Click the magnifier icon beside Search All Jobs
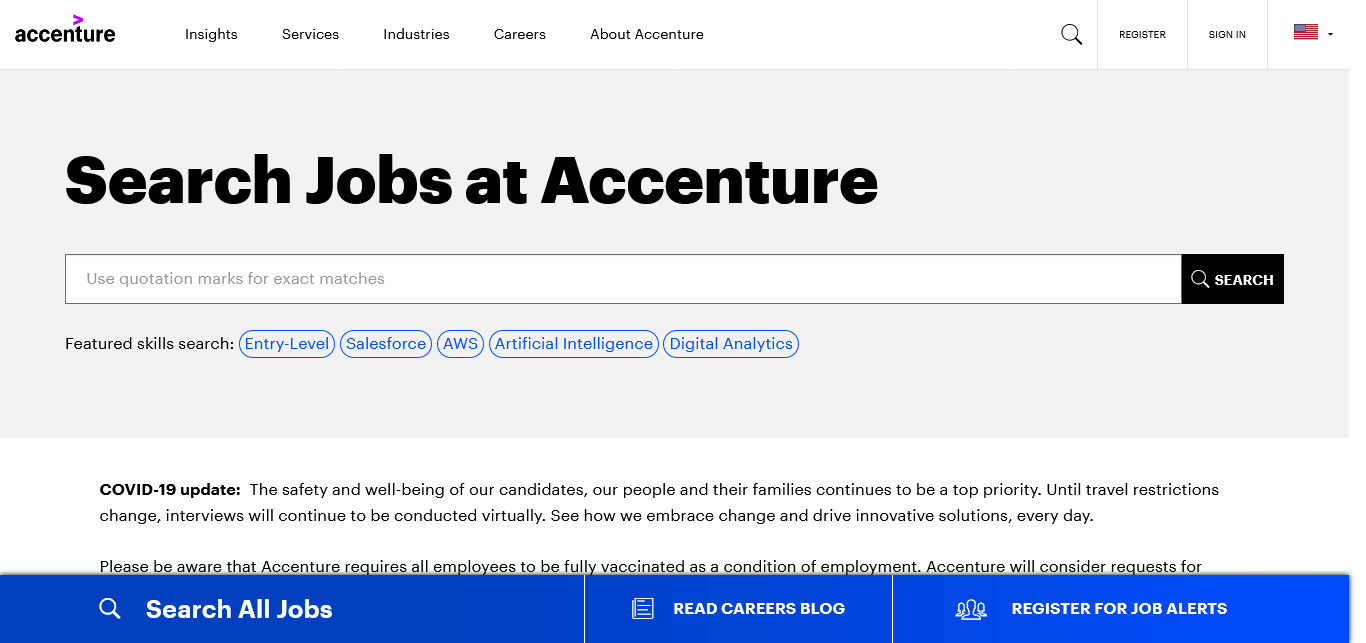This screenshot has height=643, width=1366. tap(110, 609)
